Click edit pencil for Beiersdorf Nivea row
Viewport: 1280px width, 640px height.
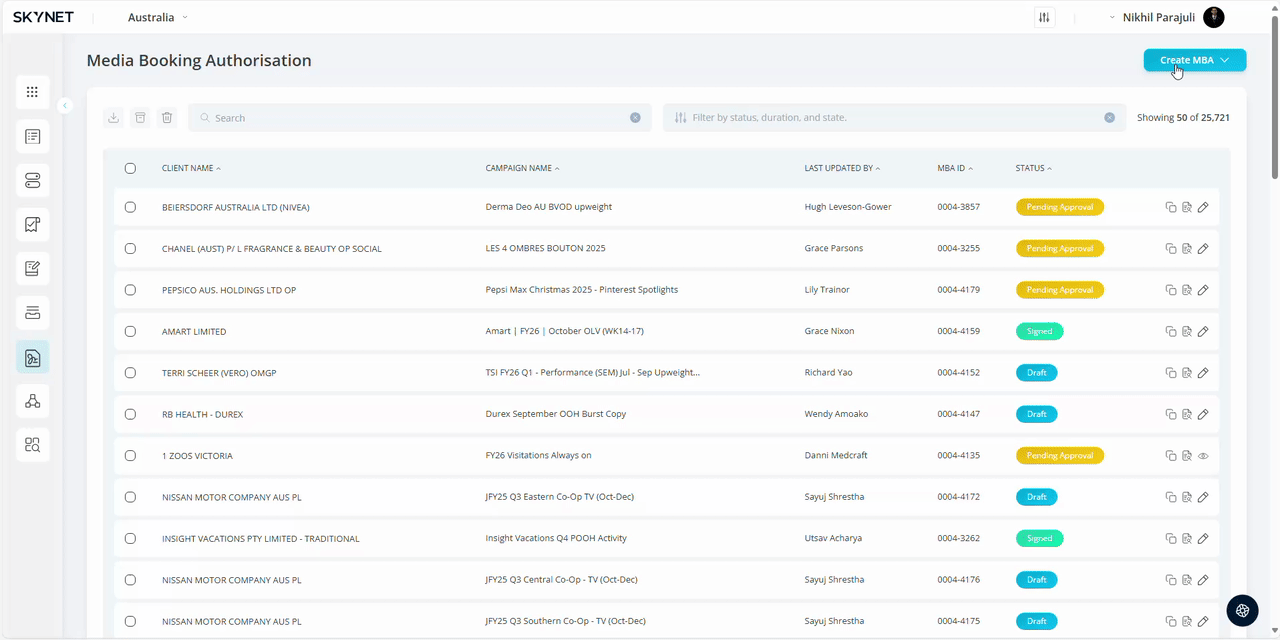[x=1203, y=207]
